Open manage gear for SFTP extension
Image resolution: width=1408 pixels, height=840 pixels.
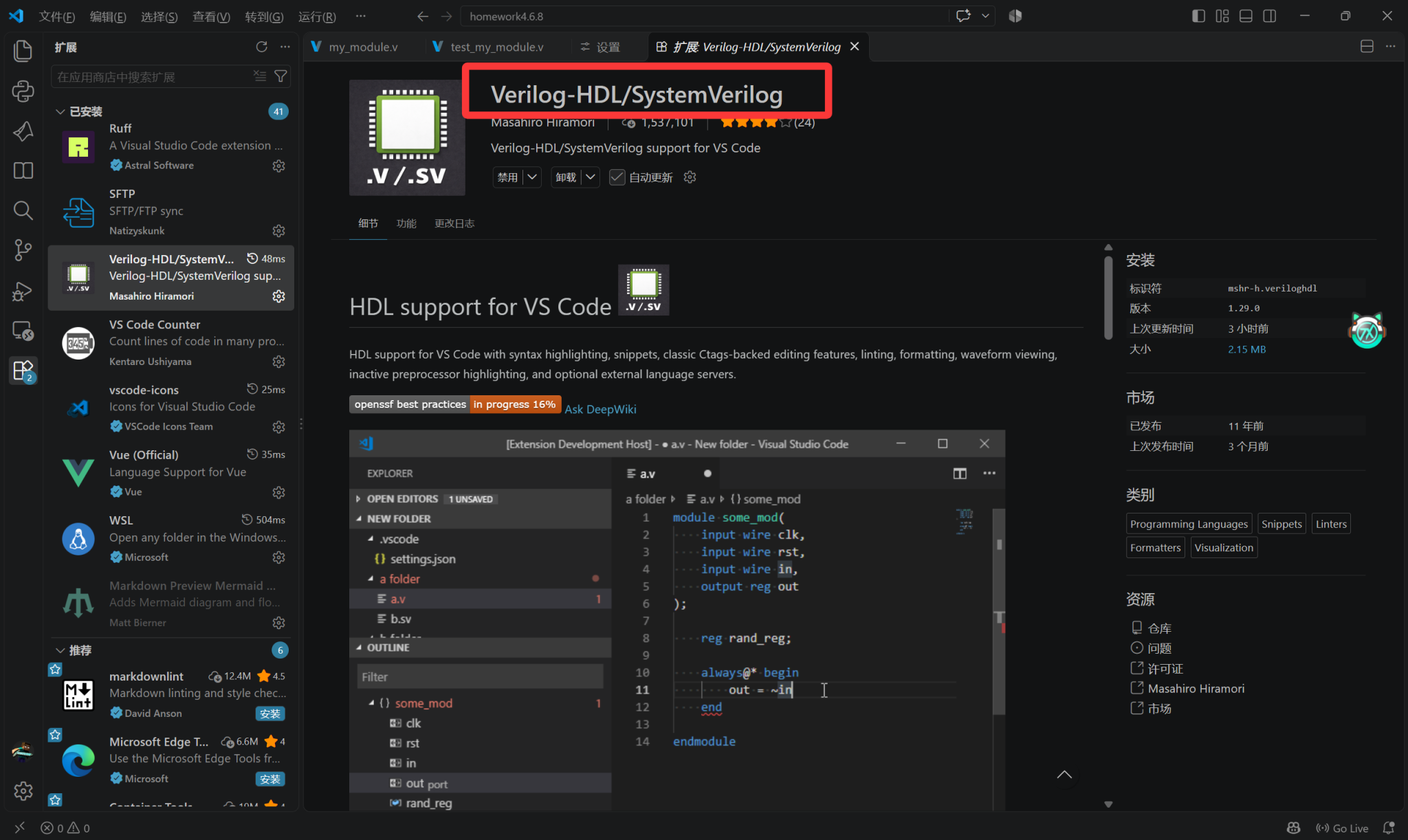click(278, 231)
